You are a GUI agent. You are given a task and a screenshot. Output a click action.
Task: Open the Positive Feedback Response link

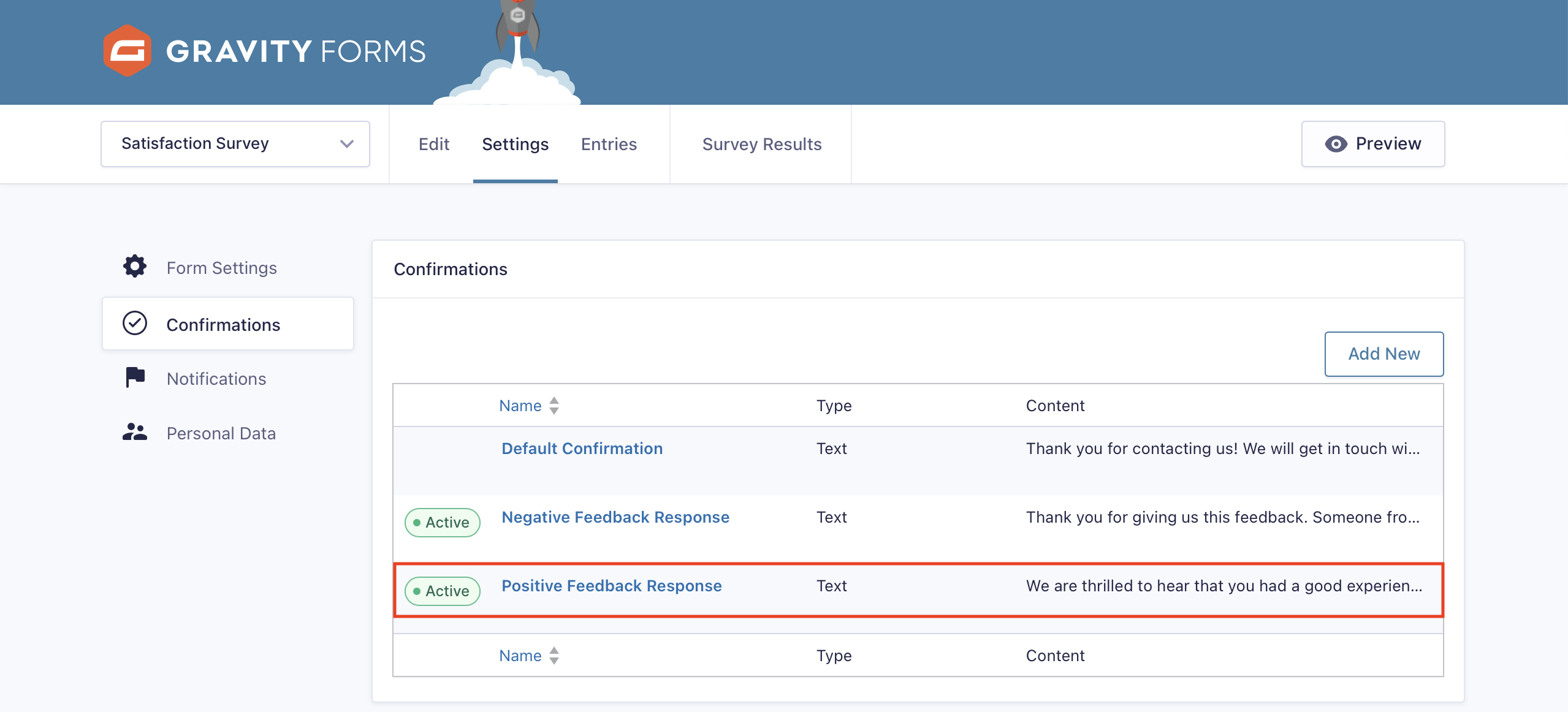612,586
